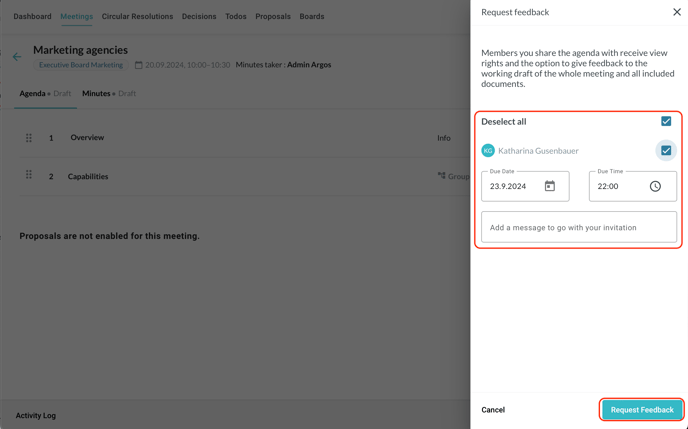Open the Due Date calendar picker icon
Image resolution: width=688 pixels, height=429 pixels.
pyautogui.click(x=549, y=186)
